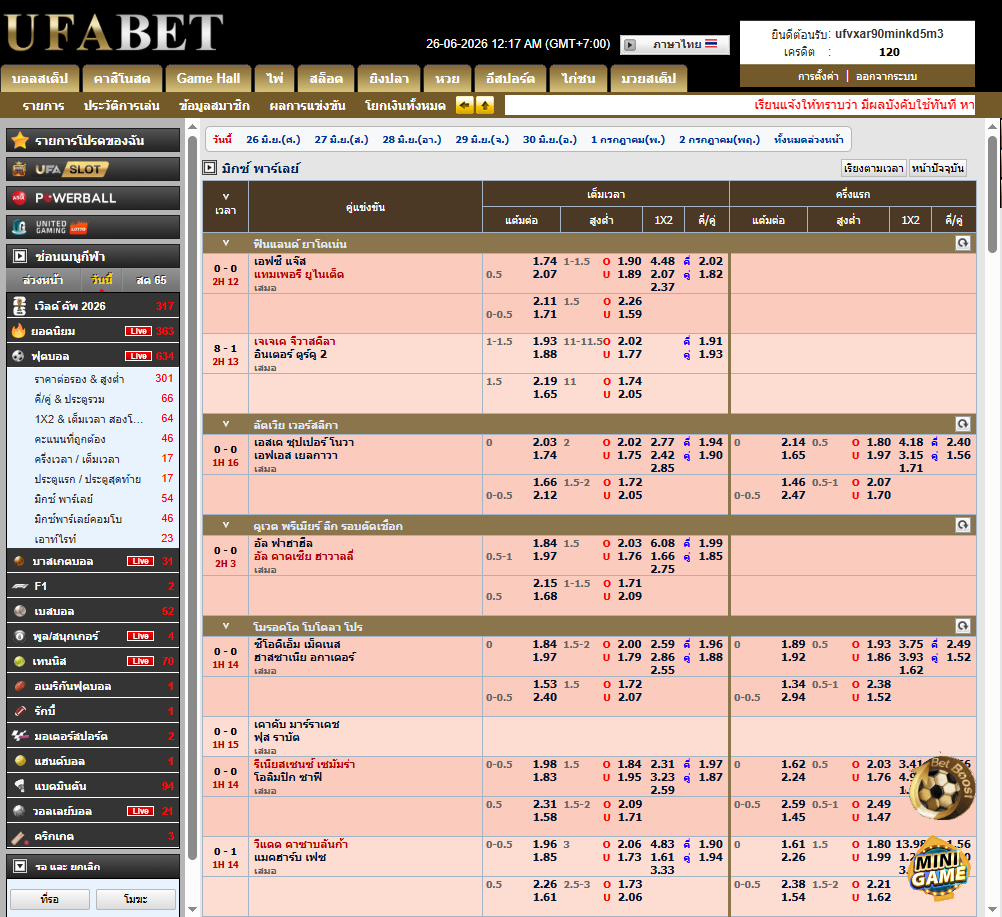Select มอเตอร์สปอร์ต sport category

pos(93,736)
